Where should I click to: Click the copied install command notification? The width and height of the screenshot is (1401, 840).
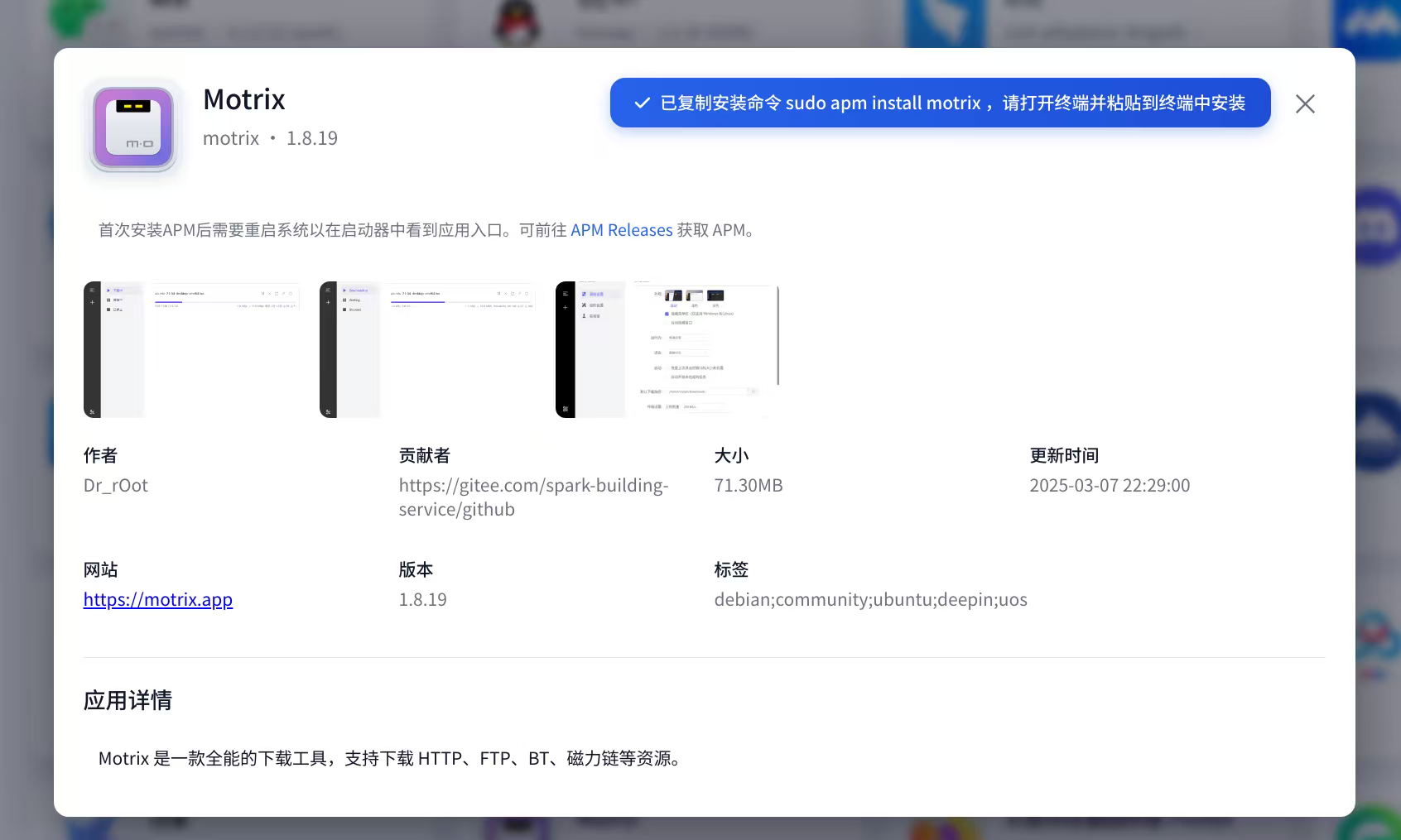pyautogui.click(x=940, y=103)
